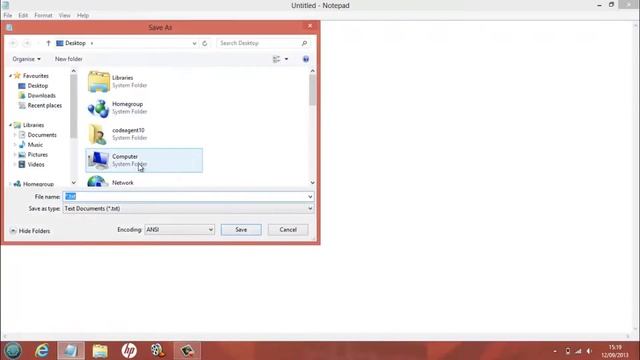Open the Notepad View menu
This screenshot has width=640, height=360.
(64, 16)
